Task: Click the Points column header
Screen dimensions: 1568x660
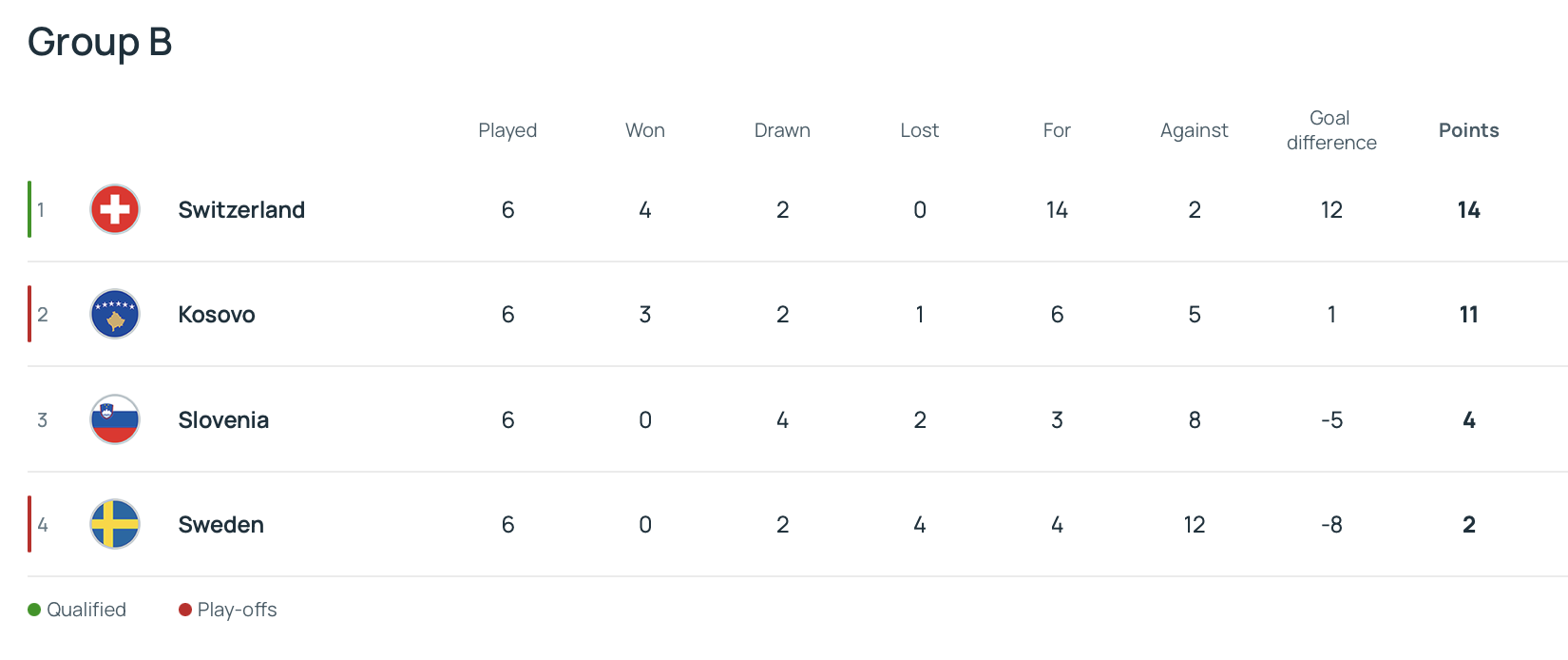Action: point(1468,130)
